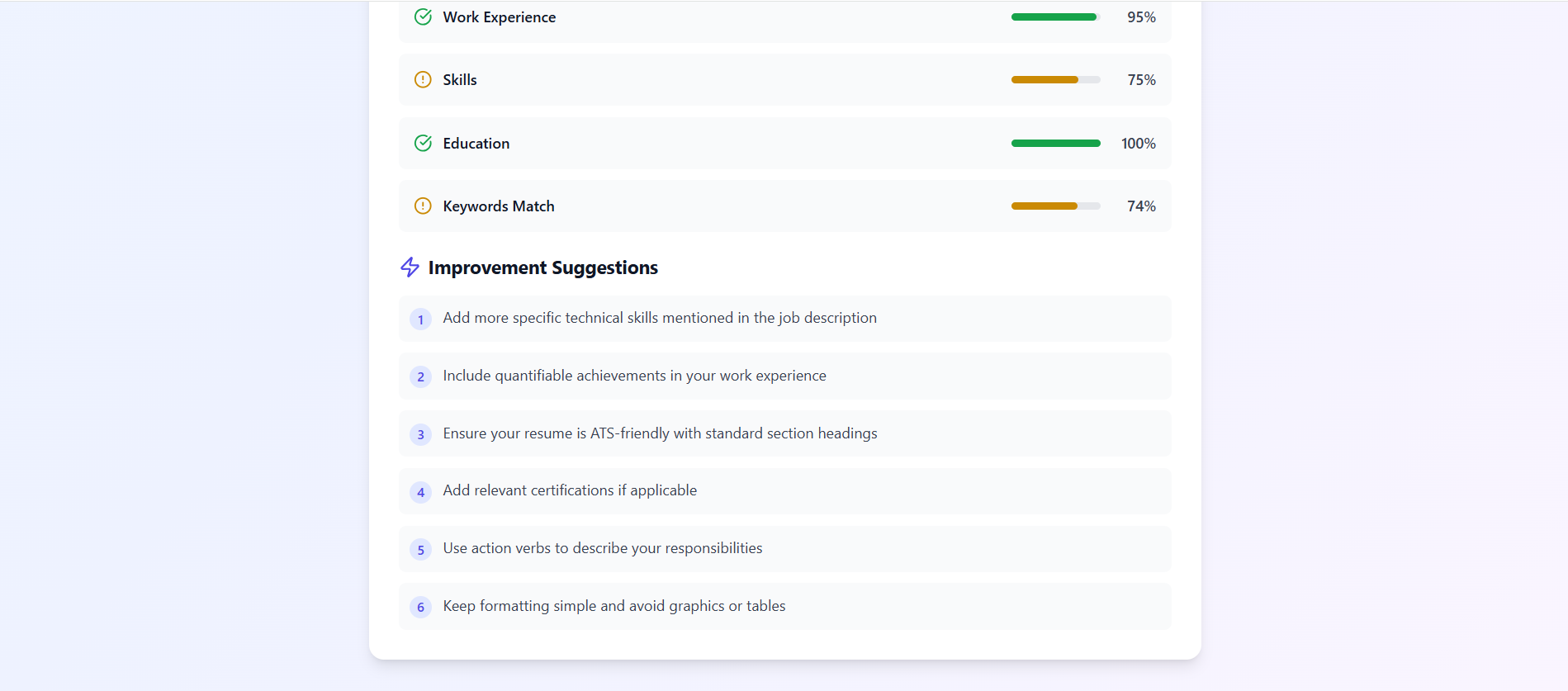Screen dimensions: 1568x691
Task: Click the green checkmark icon beside Work Experience
Action: pyautogui.click(x=422, y=17)
